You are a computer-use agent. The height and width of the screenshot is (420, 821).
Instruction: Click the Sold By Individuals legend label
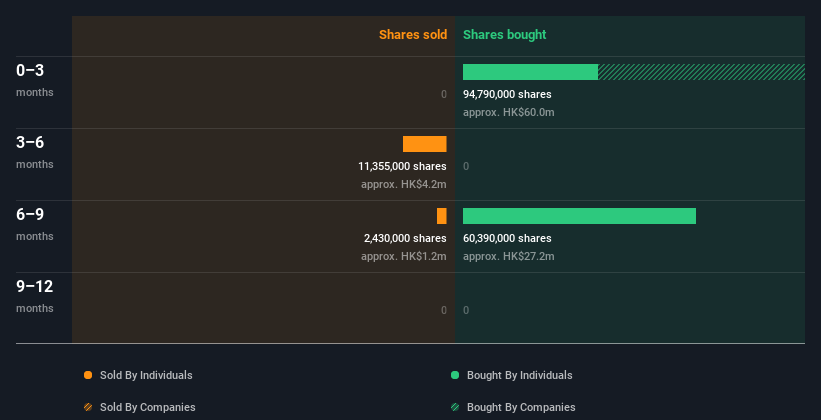coord(146,375)
